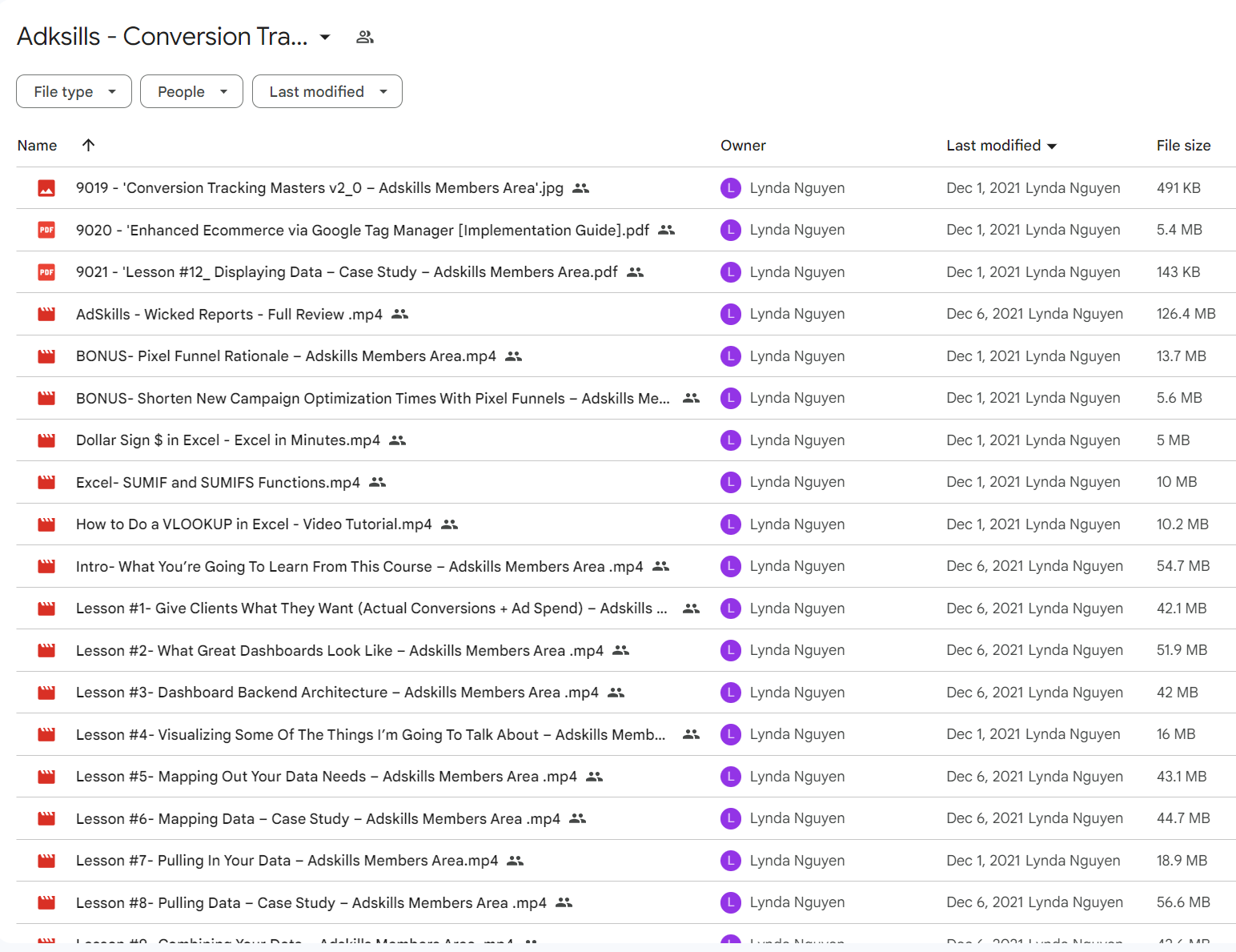Image resolution: width=1236 pixels, height=952 pixels.
Task: Click shared icon next to VLOOKUP video filename
Action: coord(450,524)
